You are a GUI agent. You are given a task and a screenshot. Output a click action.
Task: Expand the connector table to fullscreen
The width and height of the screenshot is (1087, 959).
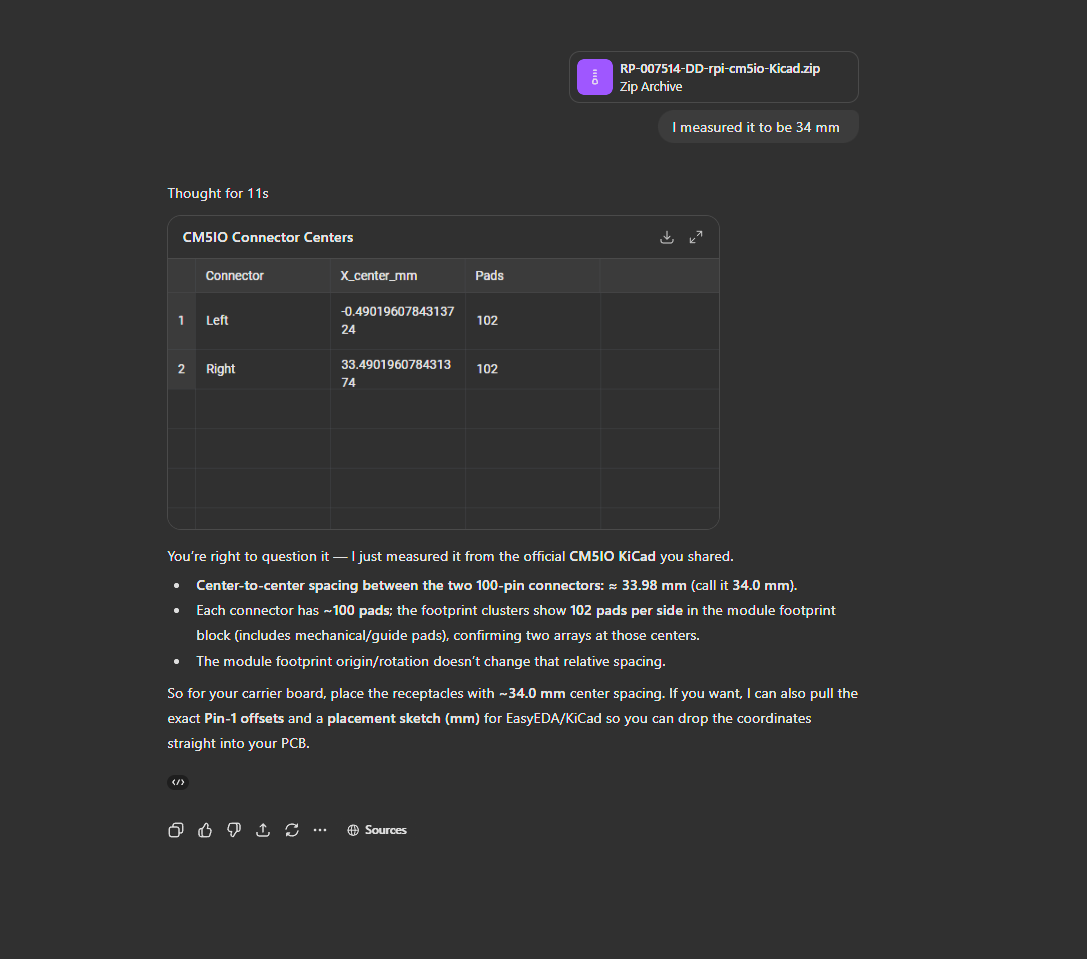tap(696, 237)
